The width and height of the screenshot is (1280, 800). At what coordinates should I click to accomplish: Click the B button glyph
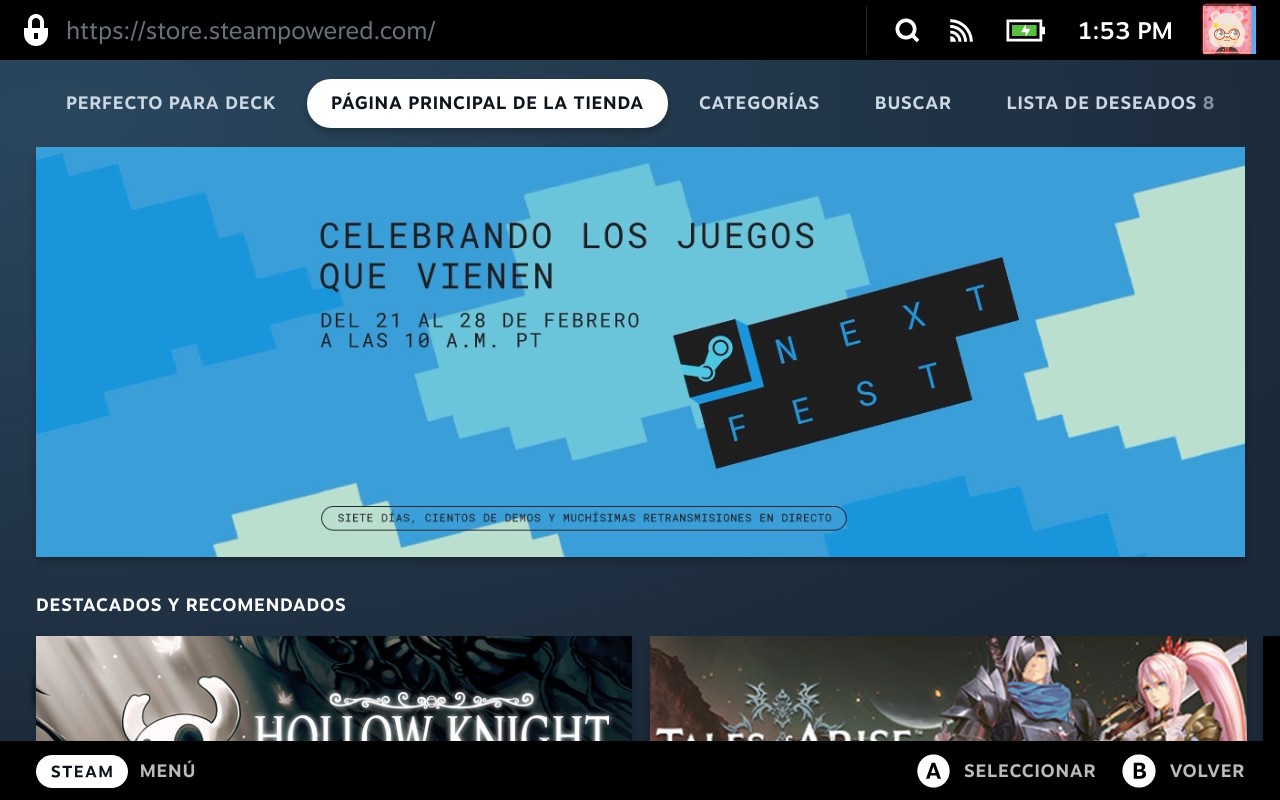(1138, 771)
